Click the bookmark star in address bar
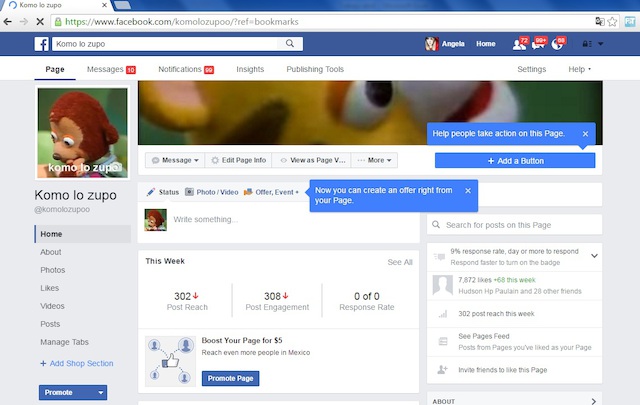 (x=612, y=22)
